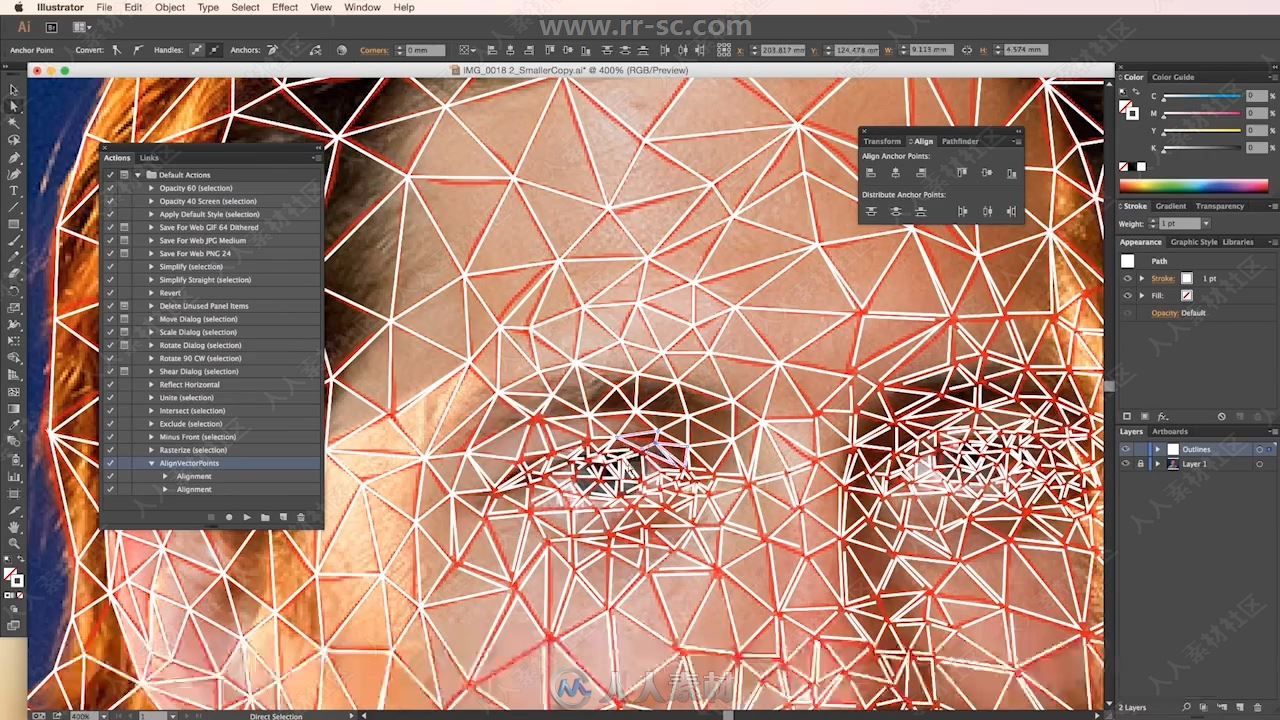Select the Pen tool
1280x720 pixels.
click(14, 157)
